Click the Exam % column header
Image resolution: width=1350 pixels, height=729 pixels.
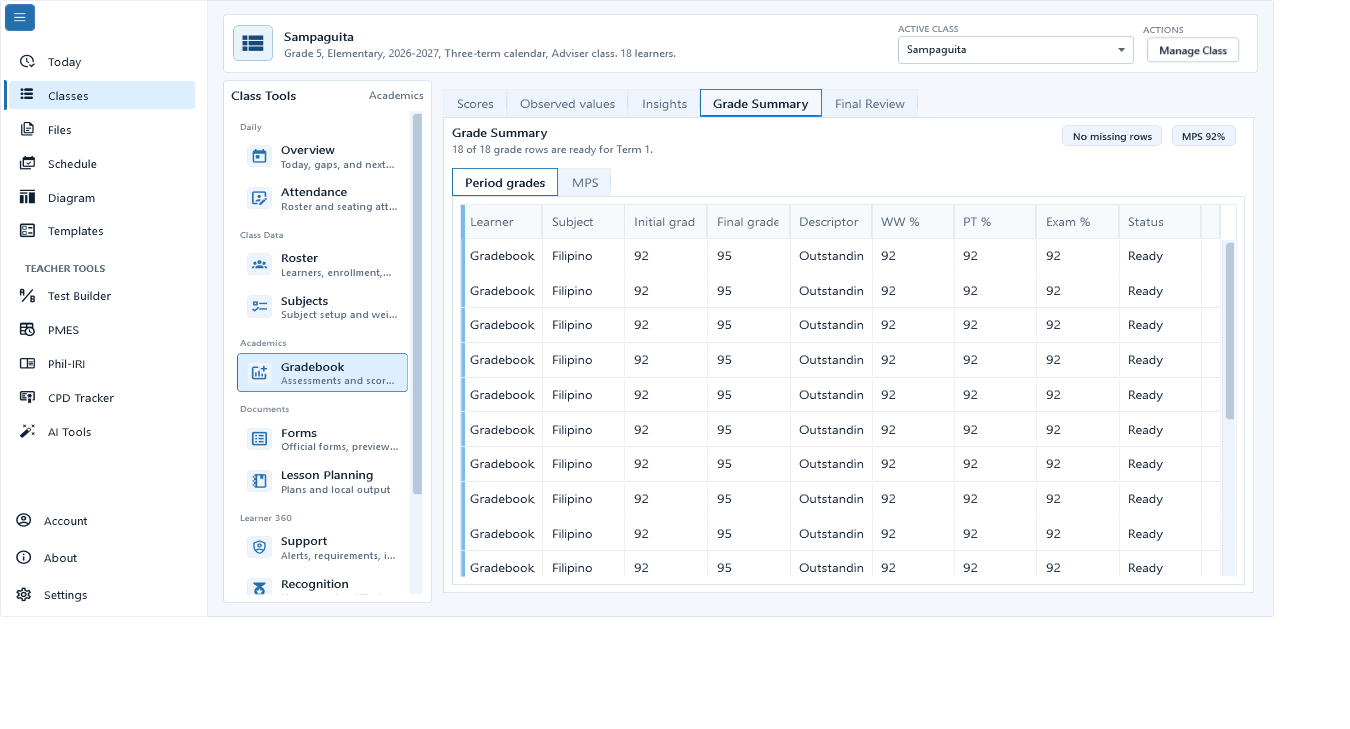[1078, 222]
